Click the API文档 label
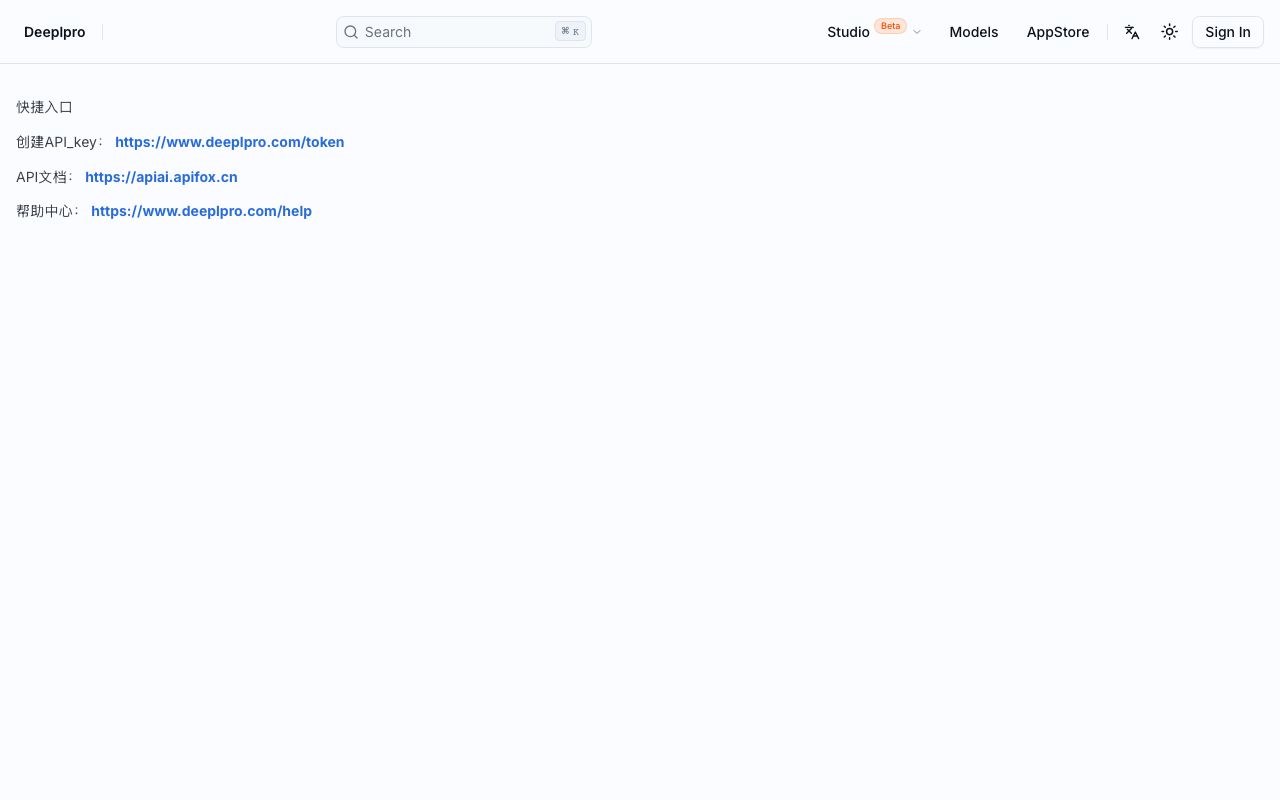The width and height of the screenshot is (1280, 800). click(x=45, y=177)
